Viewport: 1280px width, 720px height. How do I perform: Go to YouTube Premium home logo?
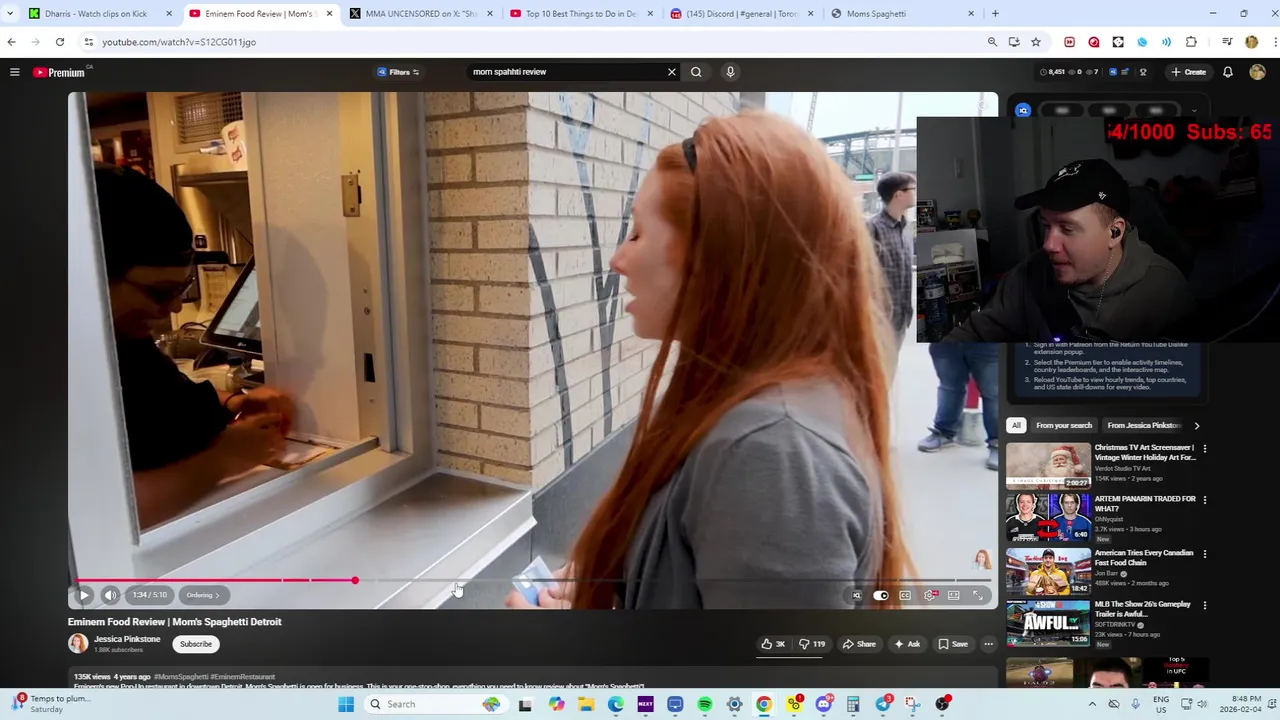click(60, 72)
